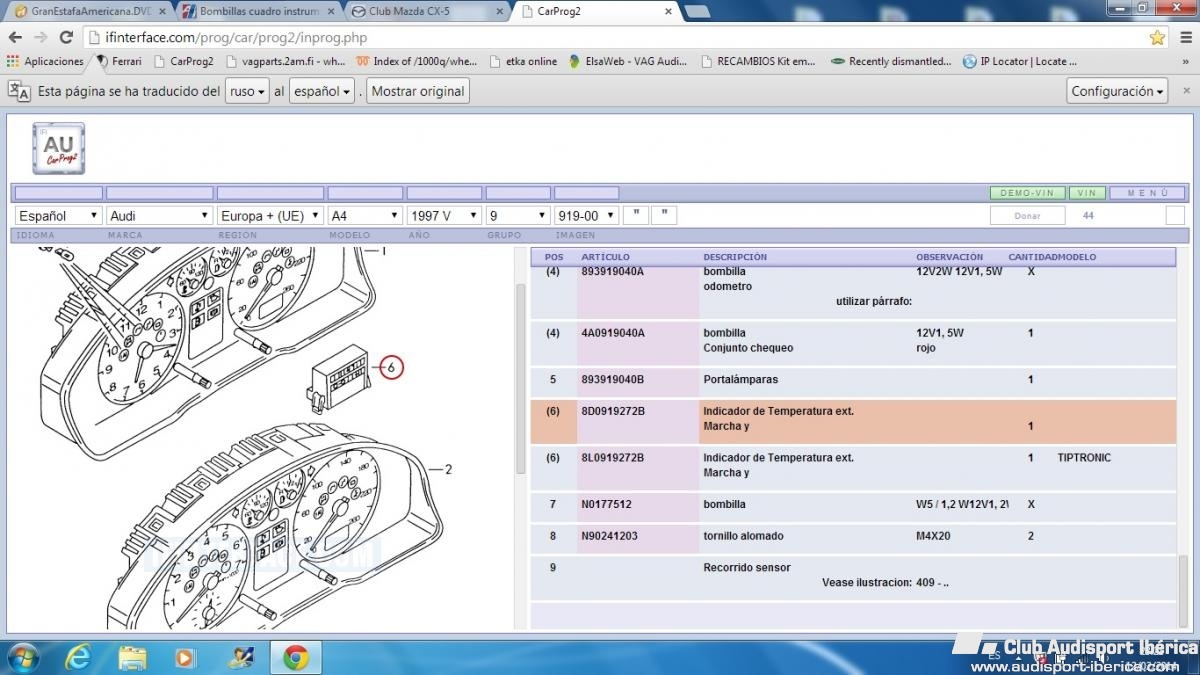Open the Modelo dropdown showing A4

(x=365, y=215)
